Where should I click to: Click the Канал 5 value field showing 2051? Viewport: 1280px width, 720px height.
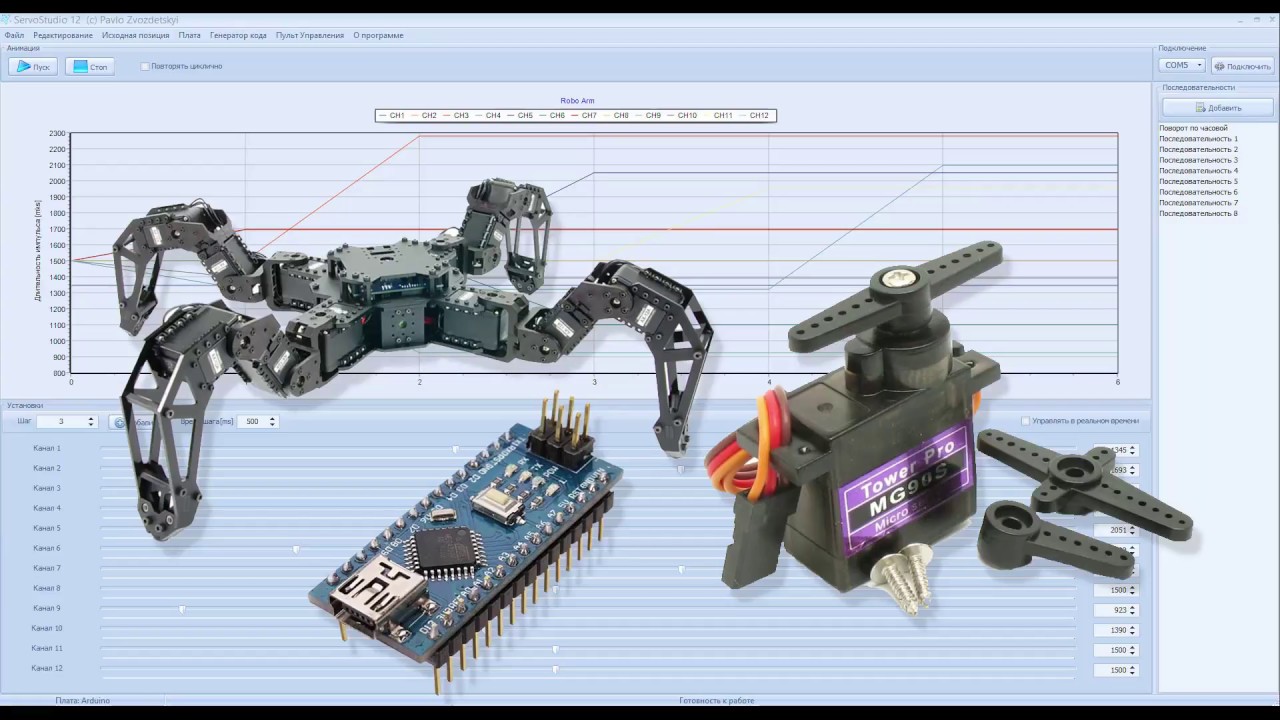[1116, 530]
